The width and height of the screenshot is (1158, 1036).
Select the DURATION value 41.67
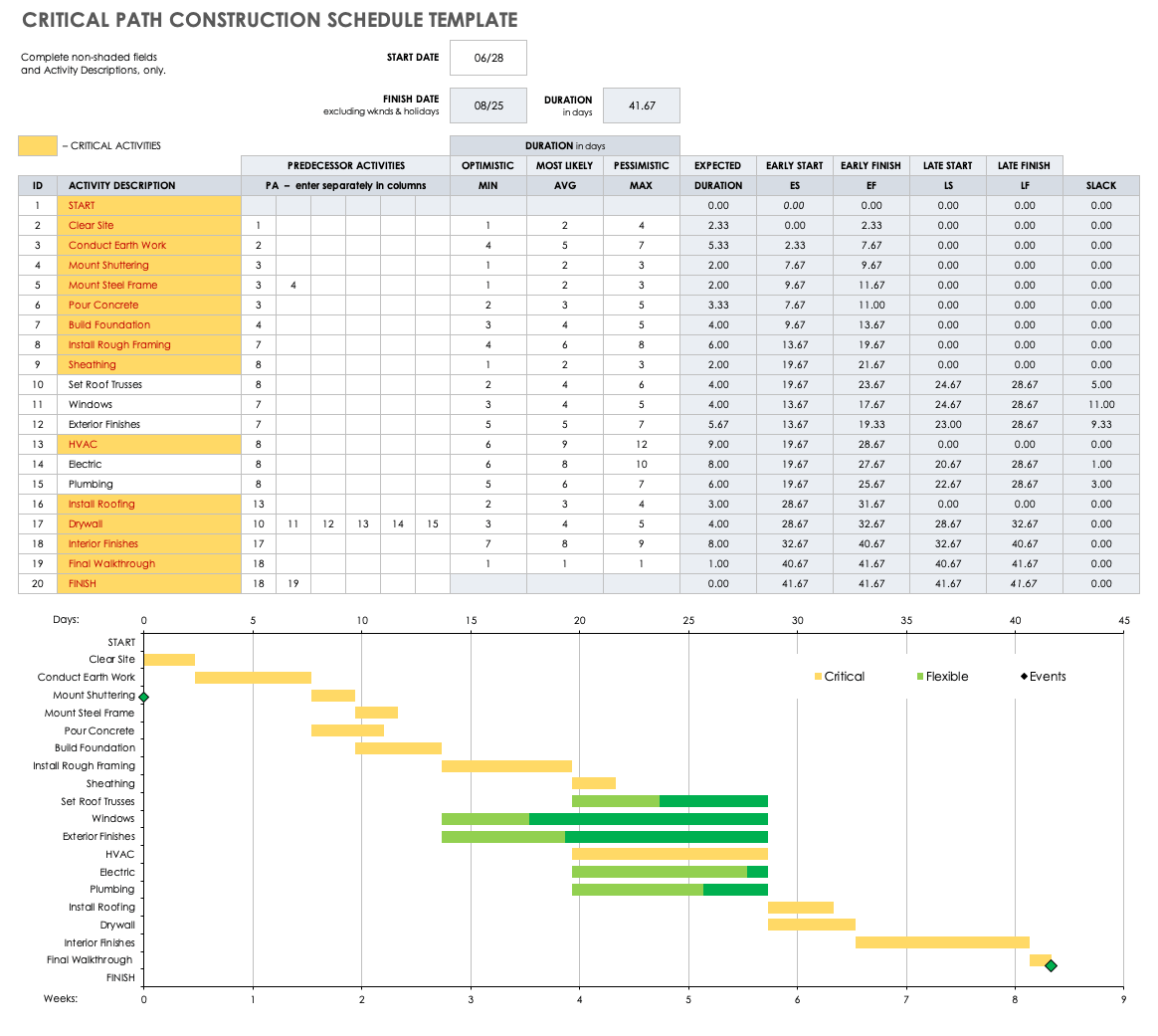point(641,105)
